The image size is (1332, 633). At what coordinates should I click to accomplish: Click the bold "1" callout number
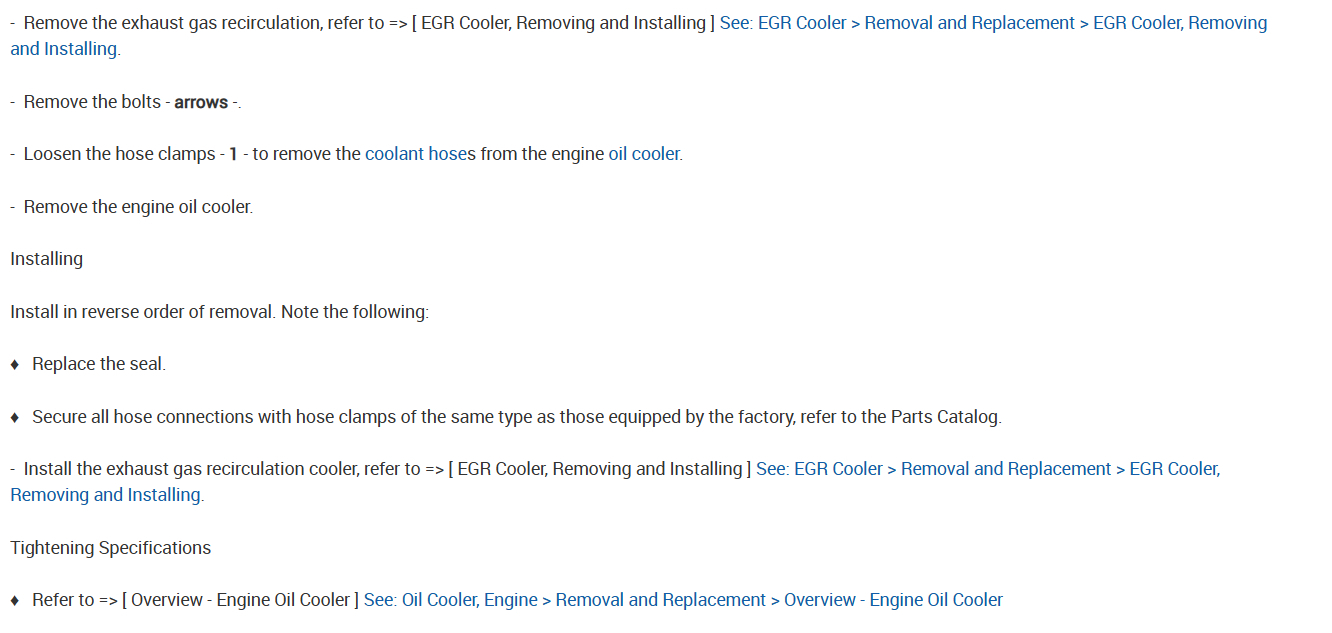[233, 154]
